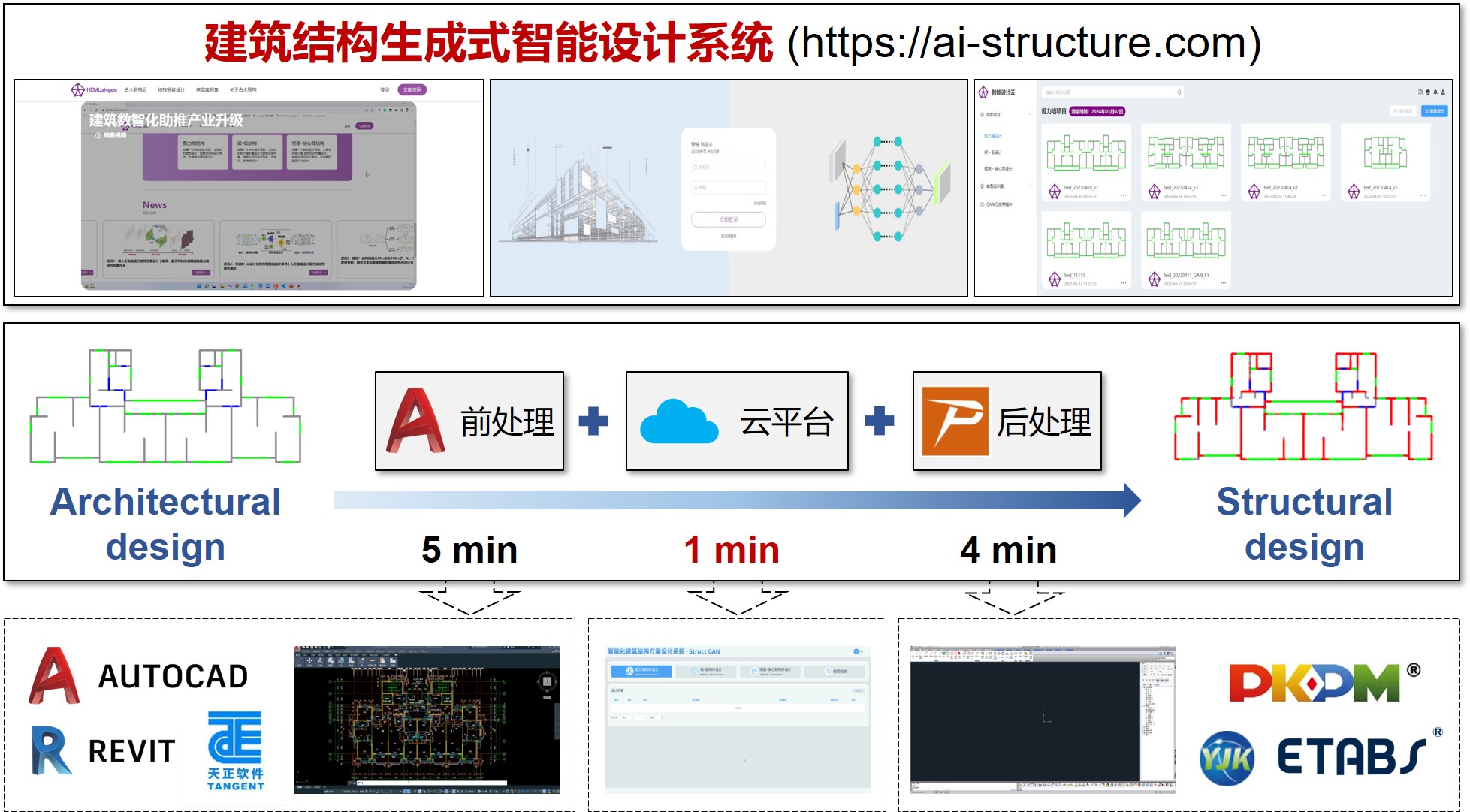Image resolution: width=1470 pixels, height=812 pixels.
Task: Click the AutoCAD logo in 前处理 box
Action: coord(415,421)
